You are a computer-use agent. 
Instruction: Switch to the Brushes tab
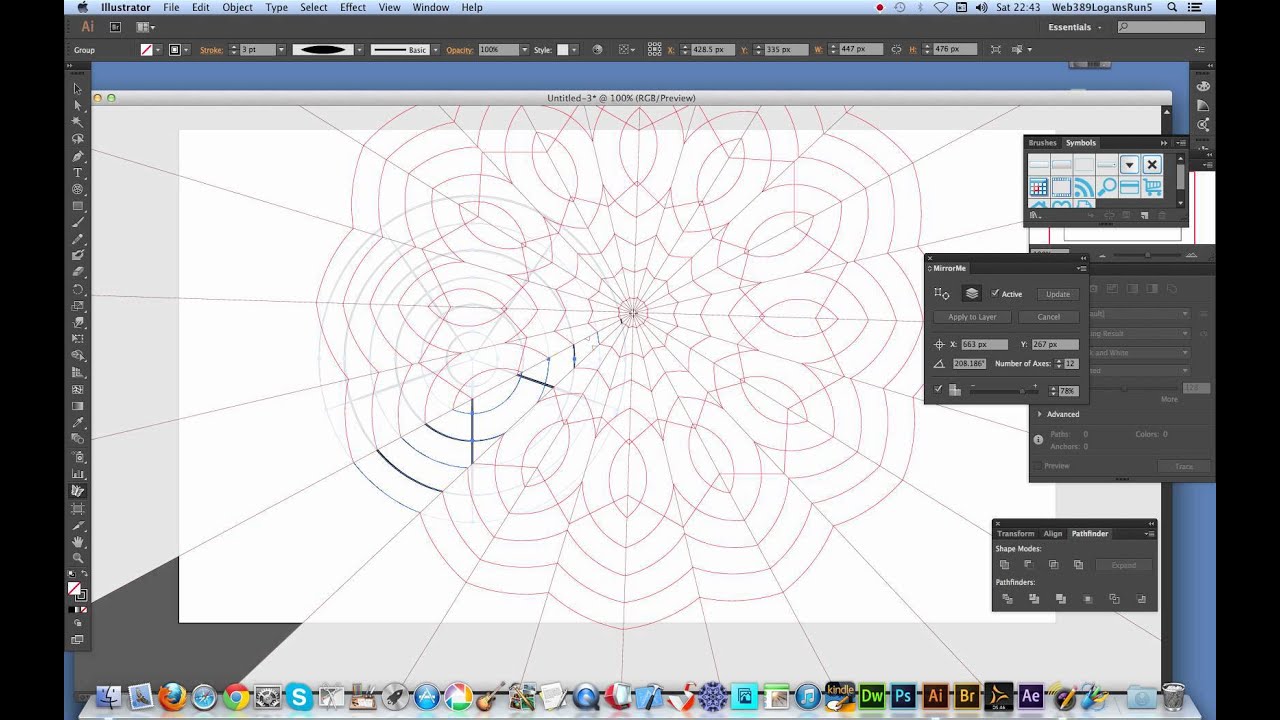(1042, 143)
